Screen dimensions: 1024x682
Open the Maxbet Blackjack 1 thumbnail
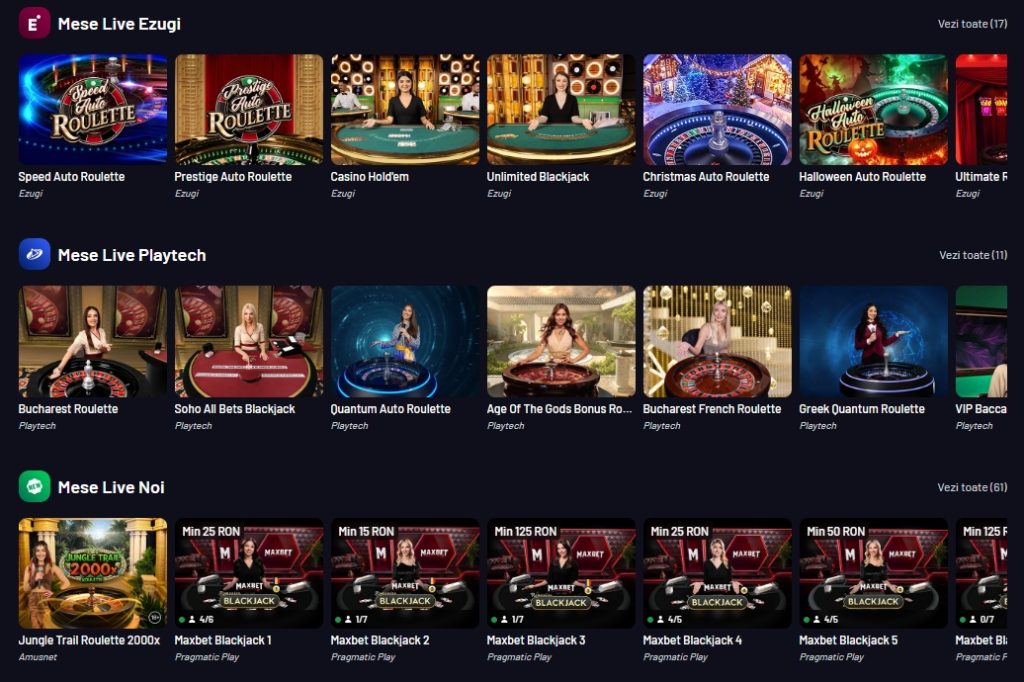[x=249, y=573]
